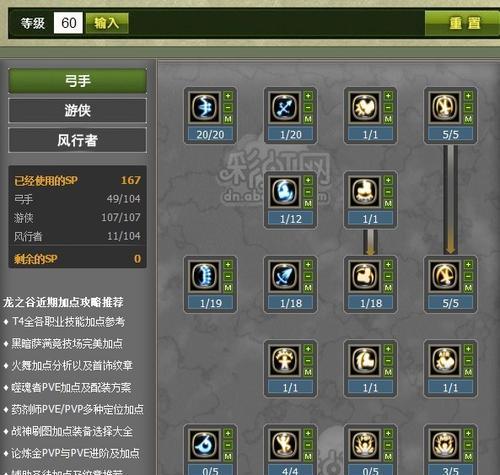The image size is (500, 475).
Task: Click the level input field showing 60
Action: (68, 23)
